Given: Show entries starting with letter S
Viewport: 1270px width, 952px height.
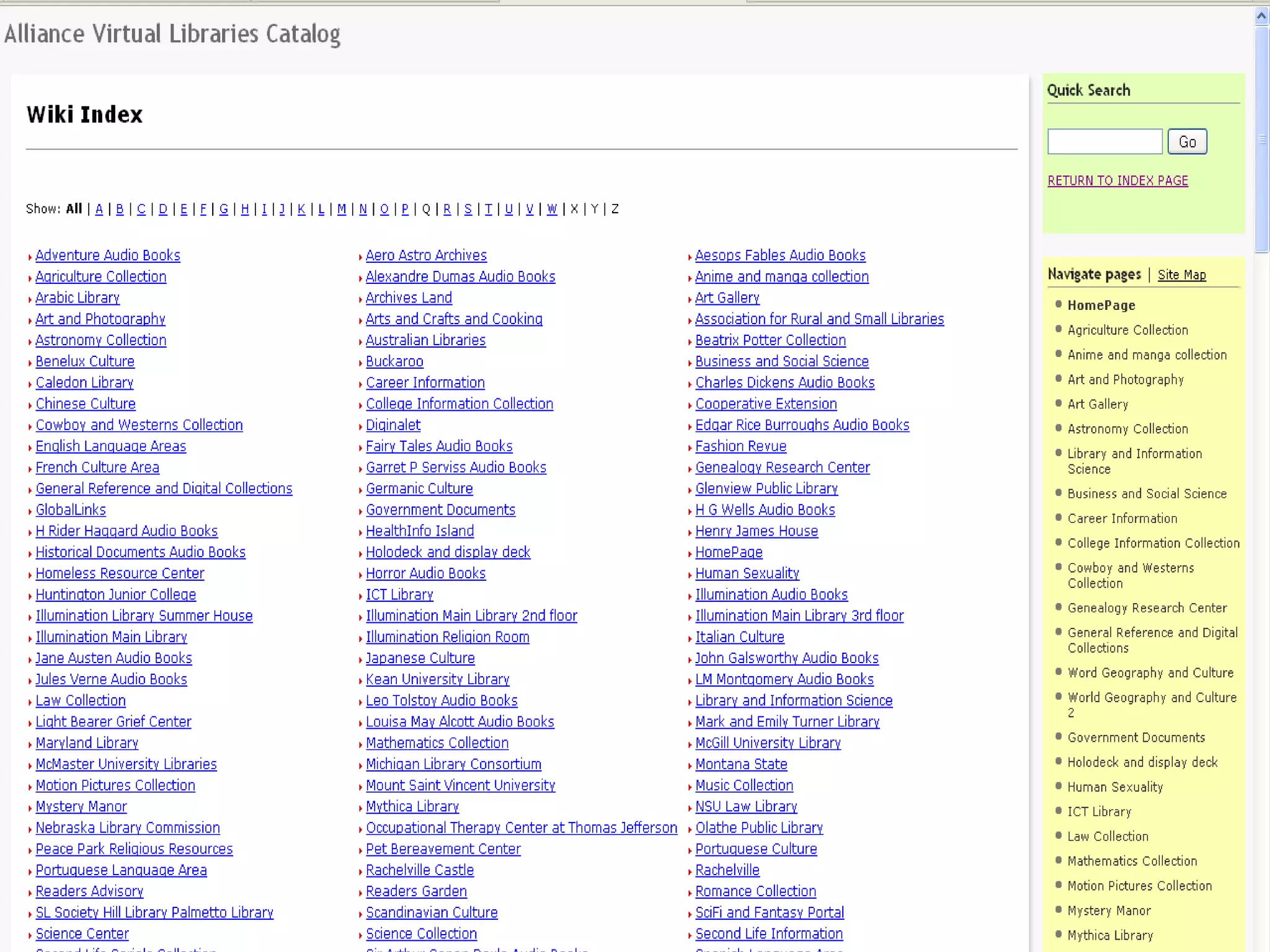Looking at the screenshot, I should 468,209.
